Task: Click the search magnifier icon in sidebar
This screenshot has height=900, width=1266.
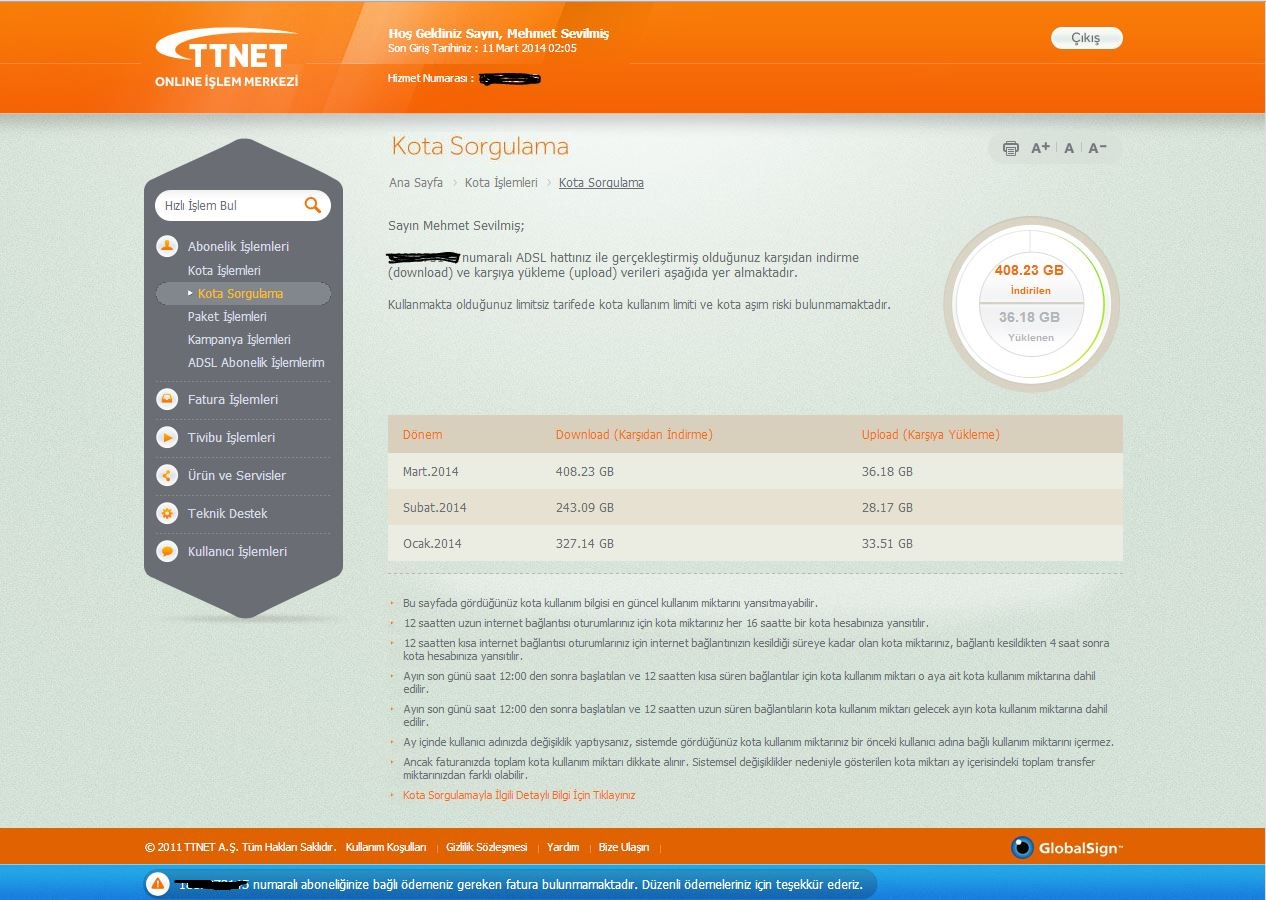Action: point(313,205)
